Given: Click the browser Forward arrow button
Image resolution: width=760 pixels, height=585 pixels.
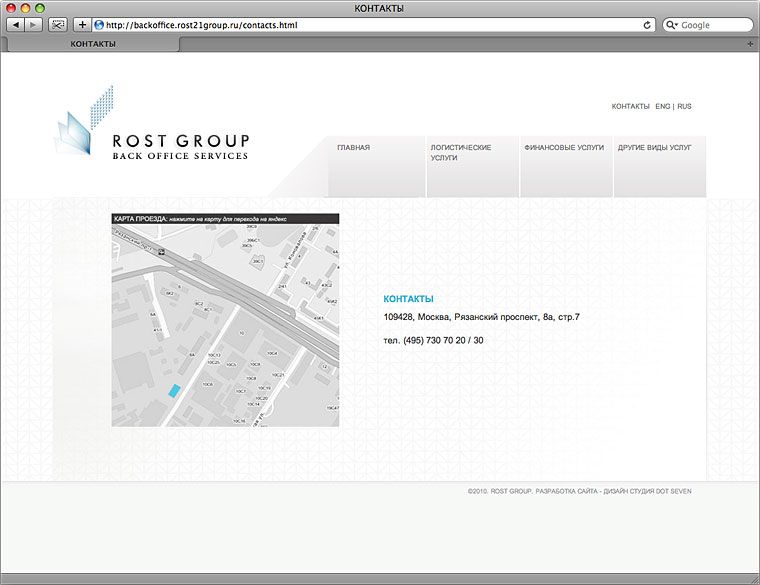Looking at the screenshot, I should point(33,25).
